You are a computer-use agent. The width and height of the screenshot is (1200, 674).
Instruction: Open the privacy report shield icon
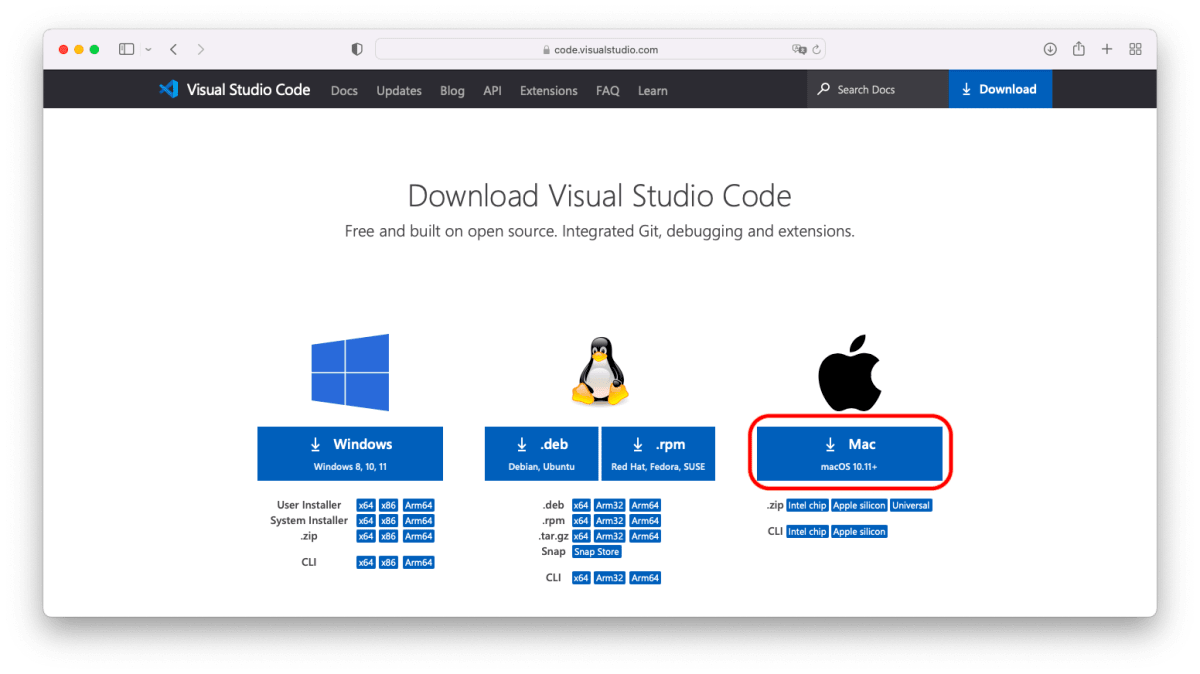(357, 49)
